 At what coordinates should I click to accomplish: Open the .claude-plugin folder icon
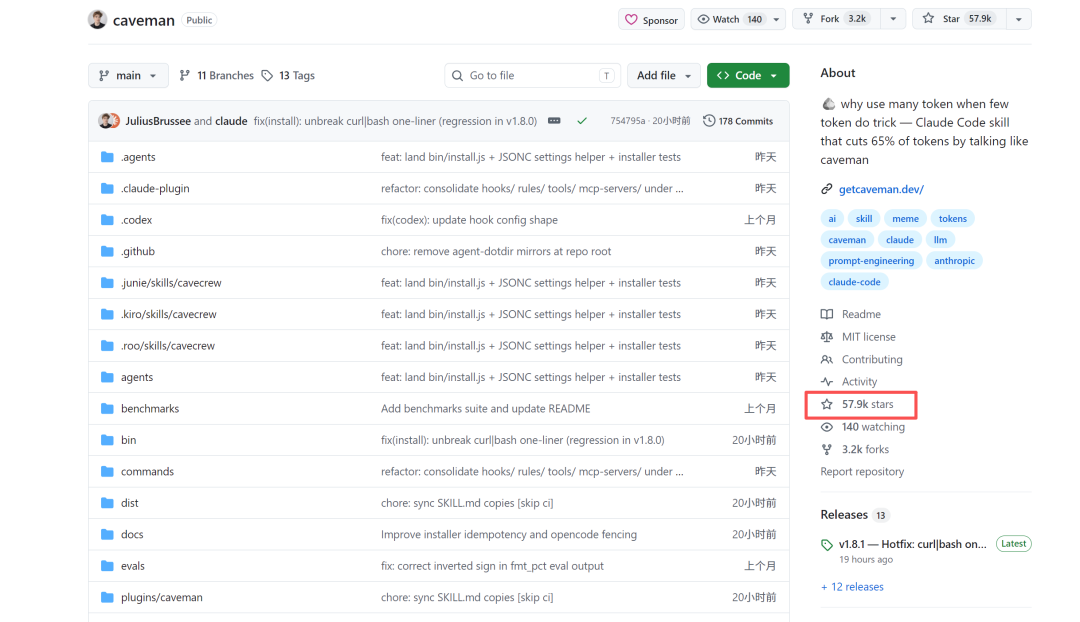click(107, 188)
